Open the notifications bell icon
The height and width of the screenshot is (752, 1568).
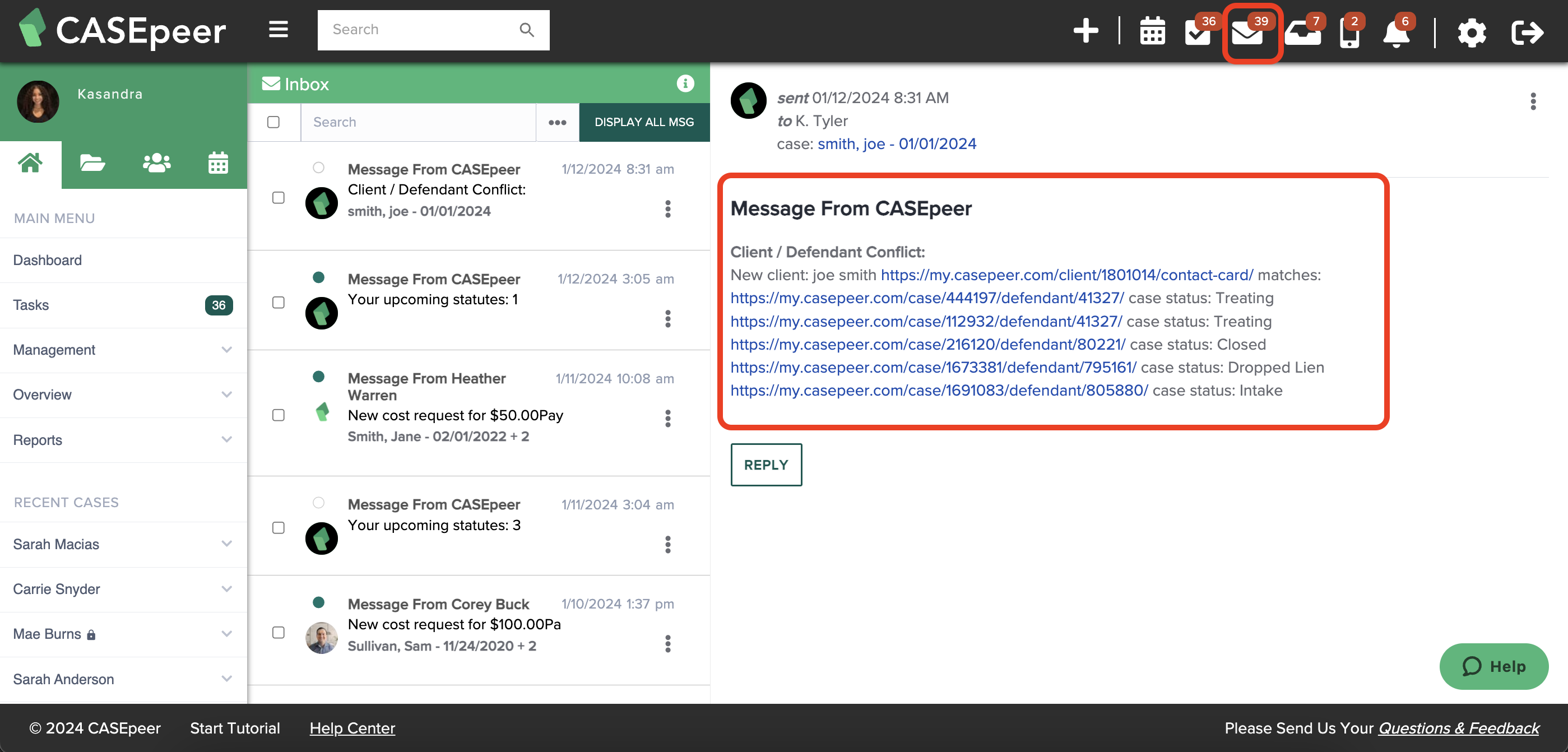point(1397,33)
